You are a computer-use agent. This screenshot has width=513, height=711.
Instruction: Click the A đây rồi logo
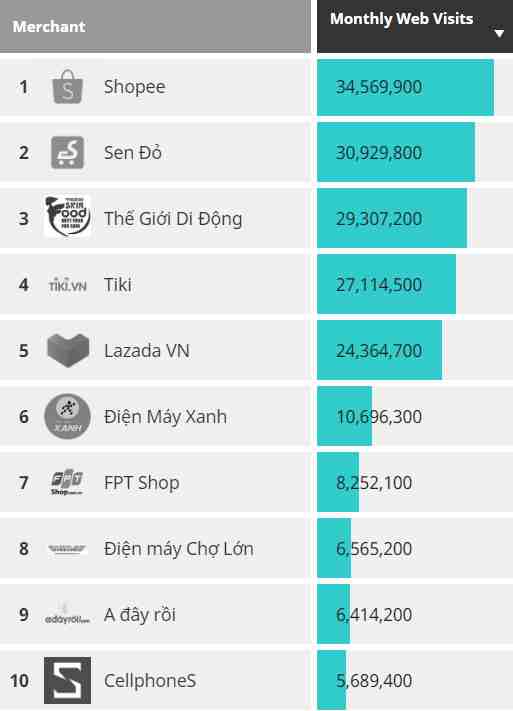coord(67,614)
